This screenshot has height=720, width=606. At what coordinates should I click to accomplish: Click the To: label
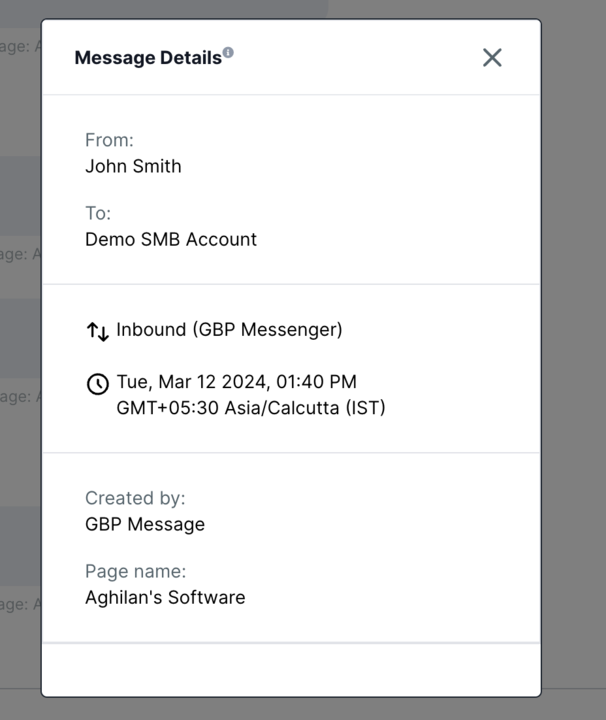pos(98,214)
